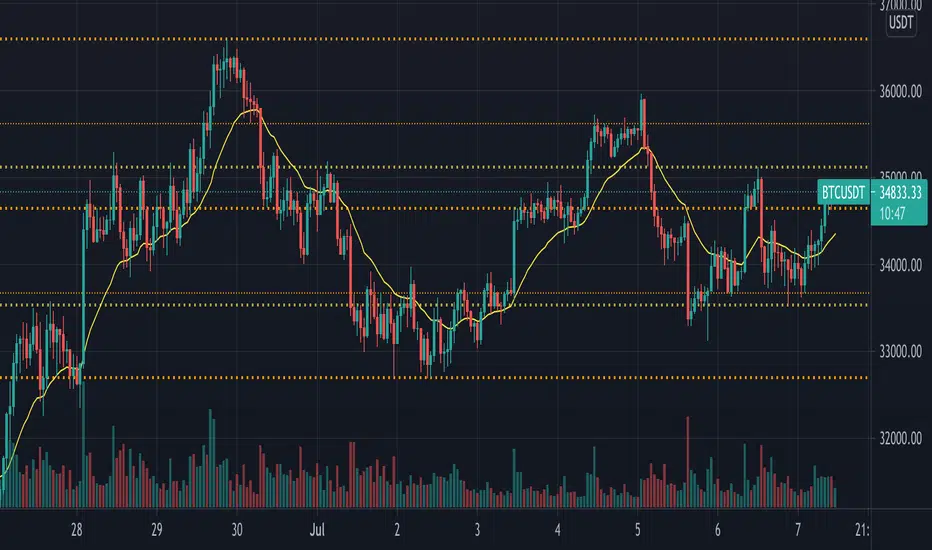Screen dimensions: 932x550
Task: Click date 29 on the time axis
Action: tap(157, 528)
